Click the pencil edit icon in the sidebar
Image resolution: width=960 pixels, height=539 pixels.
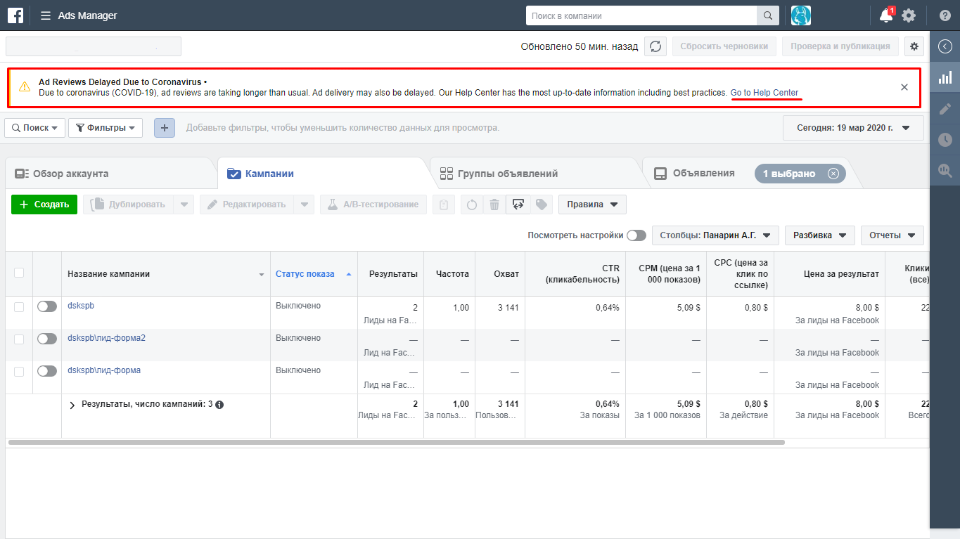click(945, 108)
